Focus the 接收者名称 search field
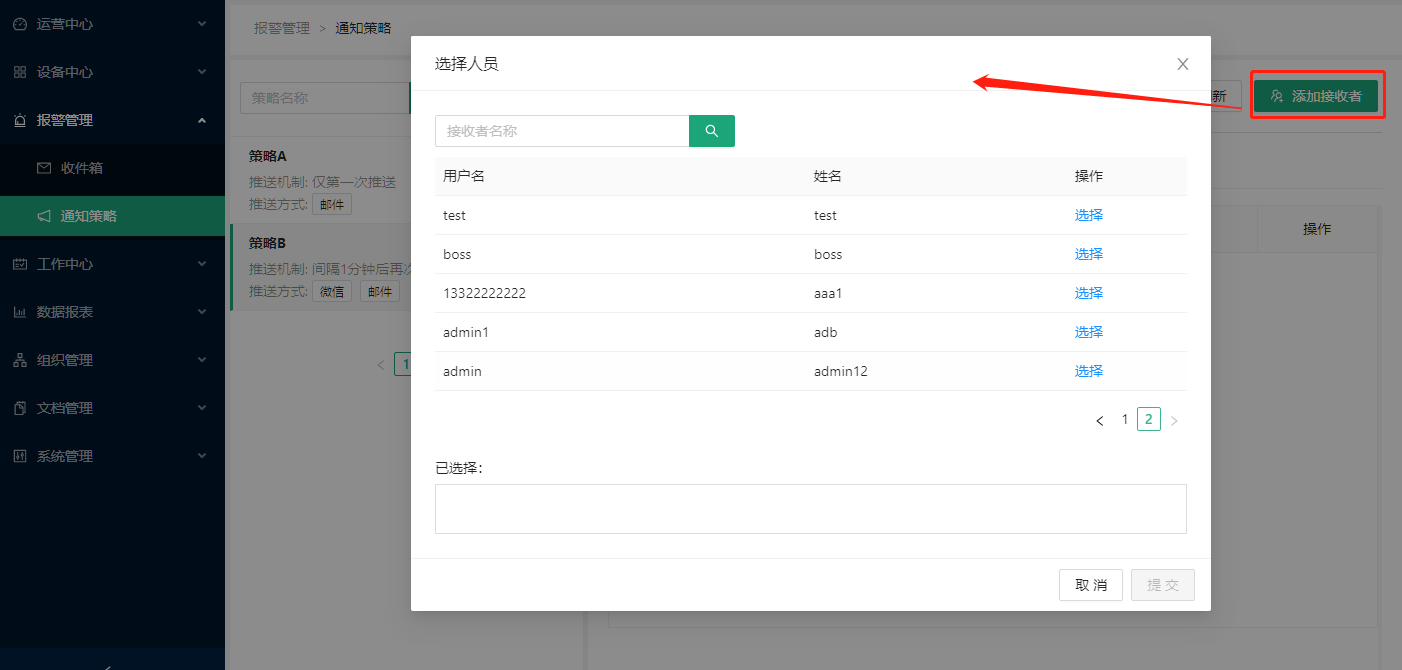The width and height of the screenshot is (1402, 670). [x=562, y=131]
